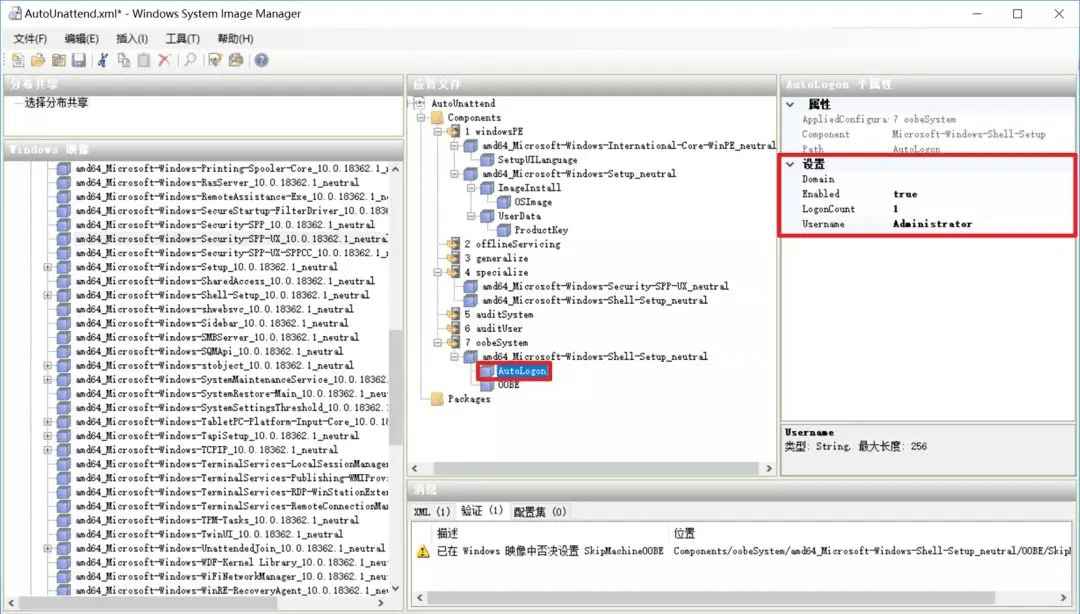The height and width of the screenshot is (614, 1080).
Task: Save the answer file using floppy icon
Action: (78, 61)
